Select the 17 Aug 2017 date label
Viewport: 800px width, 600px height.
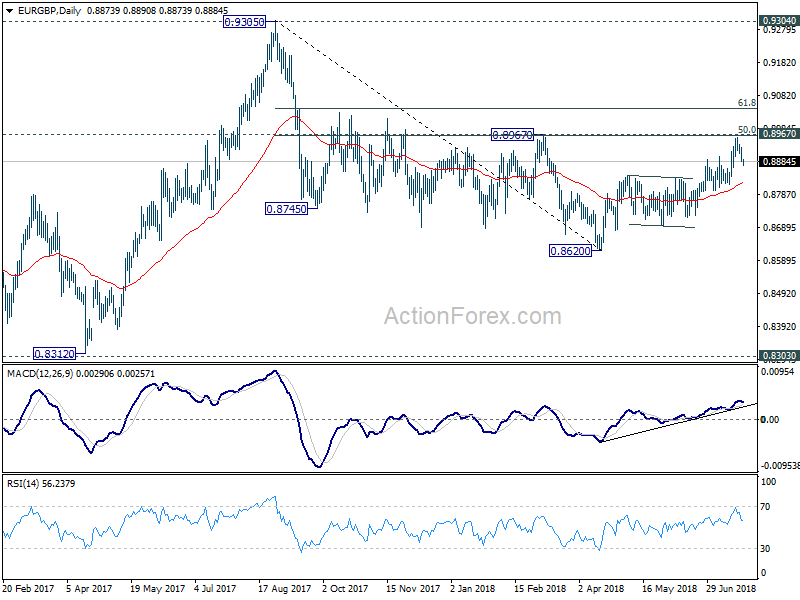[x=284, y=588]
